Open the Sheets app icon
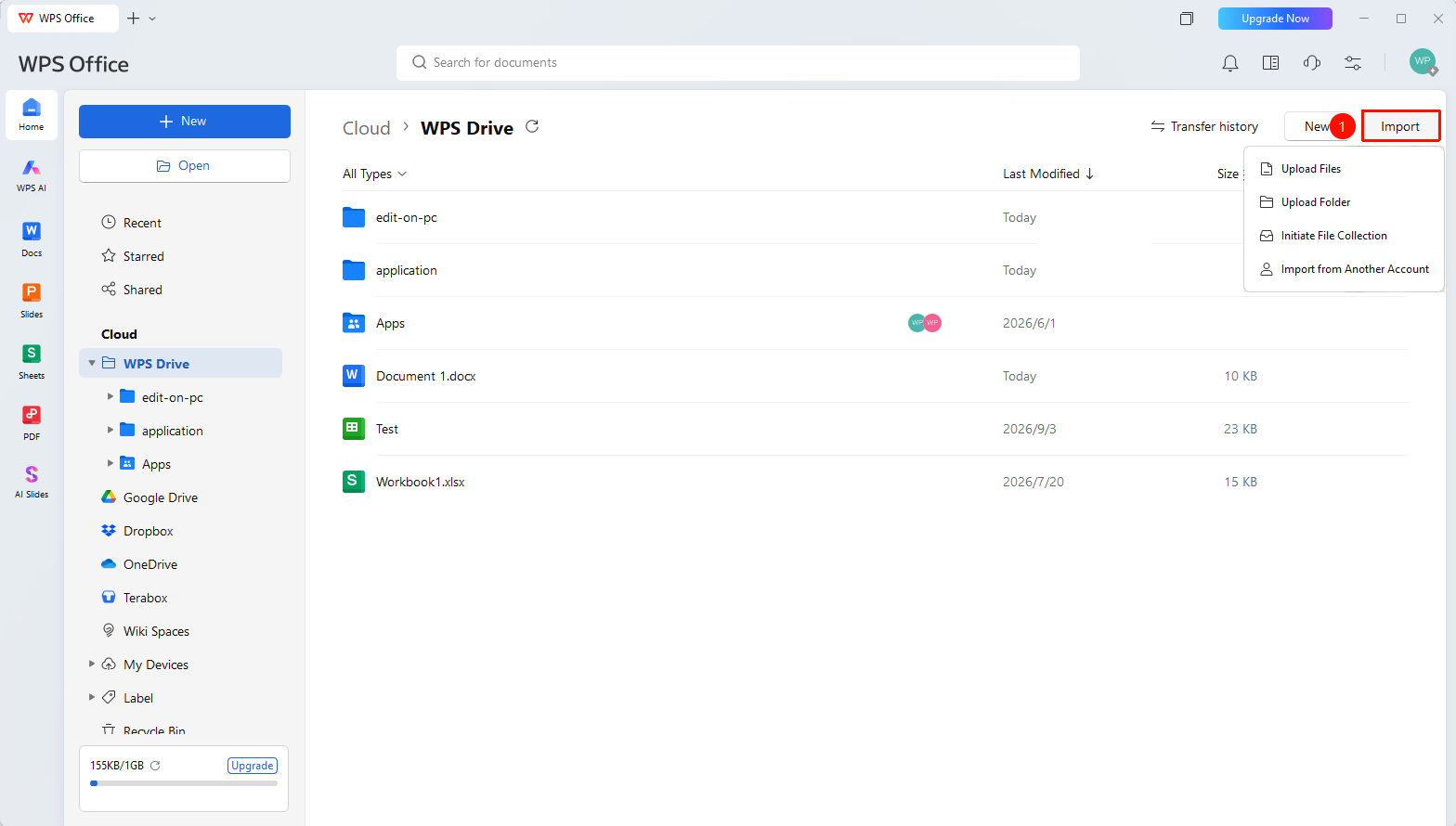The width and height of the screenshot is (1456, 826). 32,361
